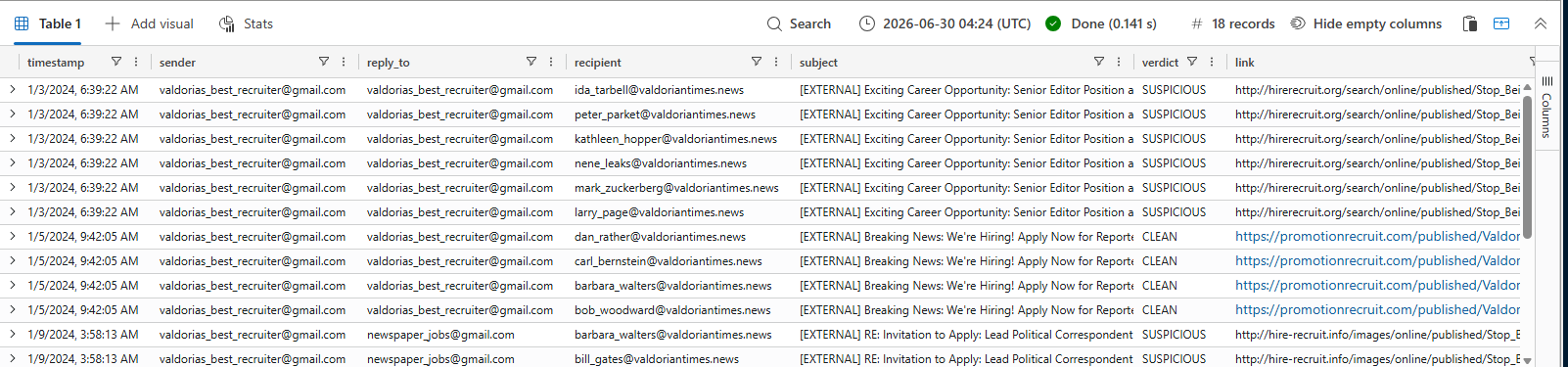Switch to the Table 1 tab
Image resolution: width=1568 pixels, height=367 pixels.
48,23
